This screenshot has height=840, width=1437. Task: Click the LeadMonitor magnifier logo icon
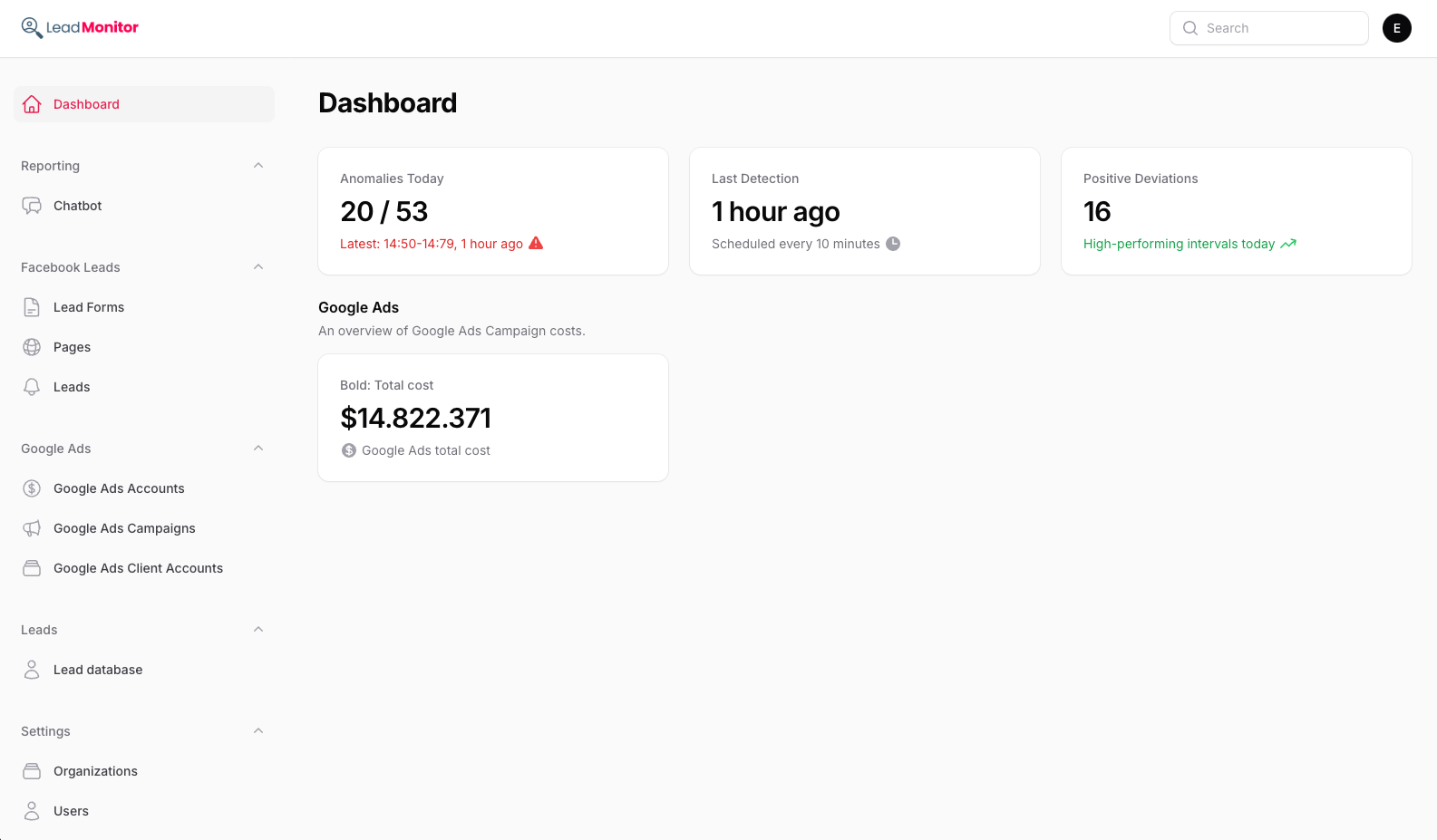coord(32,28)
